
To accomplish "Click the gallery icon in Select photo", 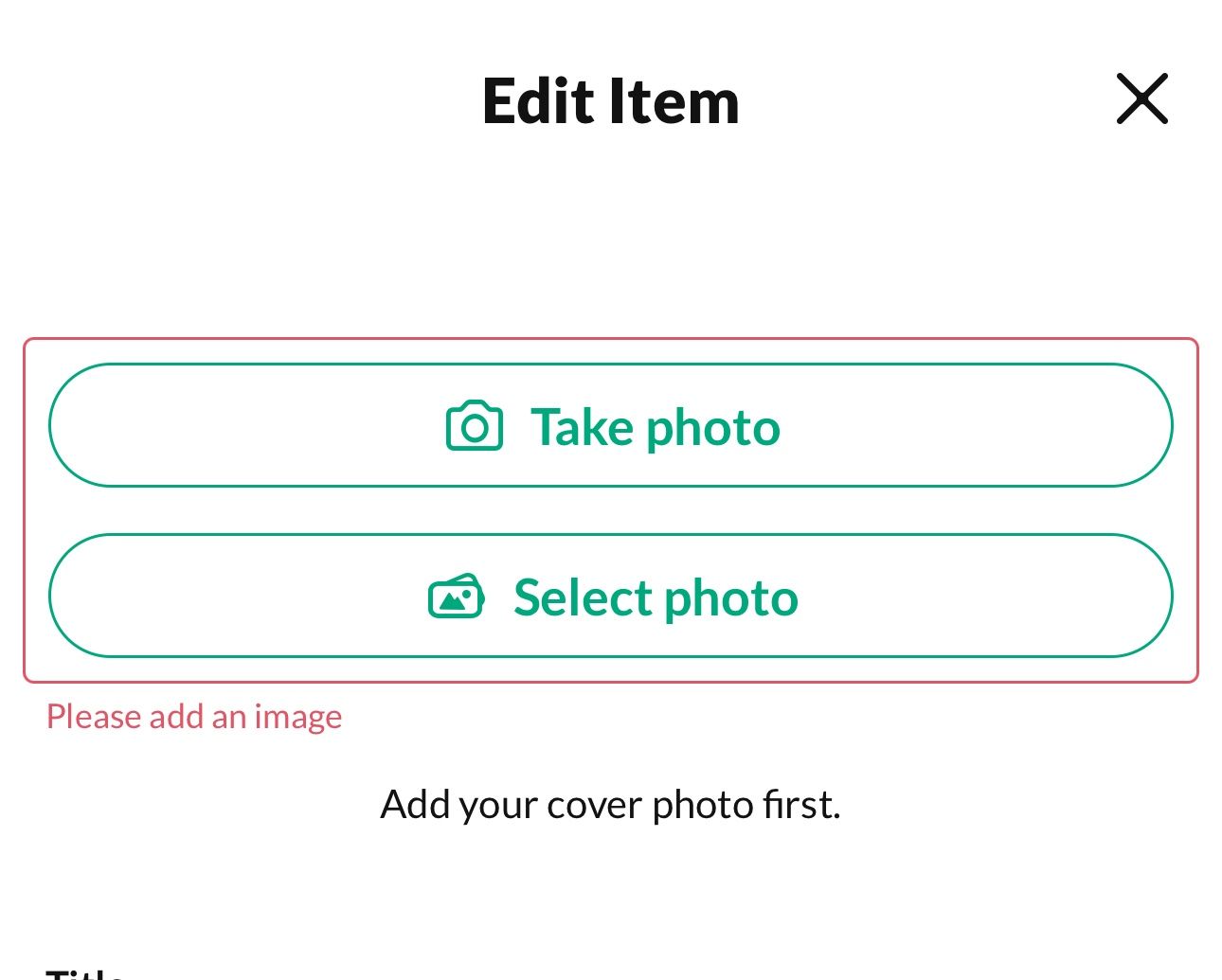I will pos(457,597).
